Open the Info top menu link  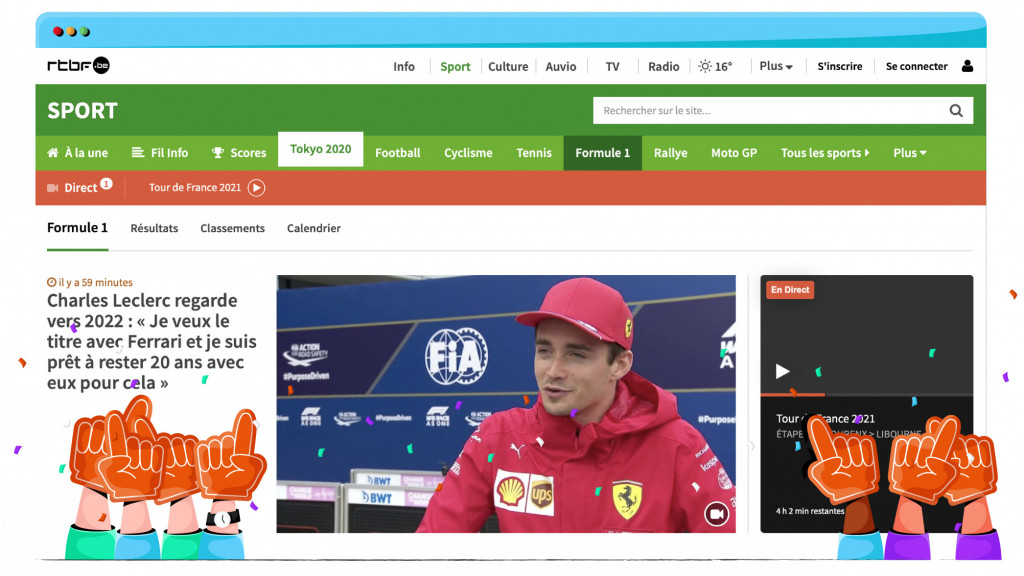[404, 67]
